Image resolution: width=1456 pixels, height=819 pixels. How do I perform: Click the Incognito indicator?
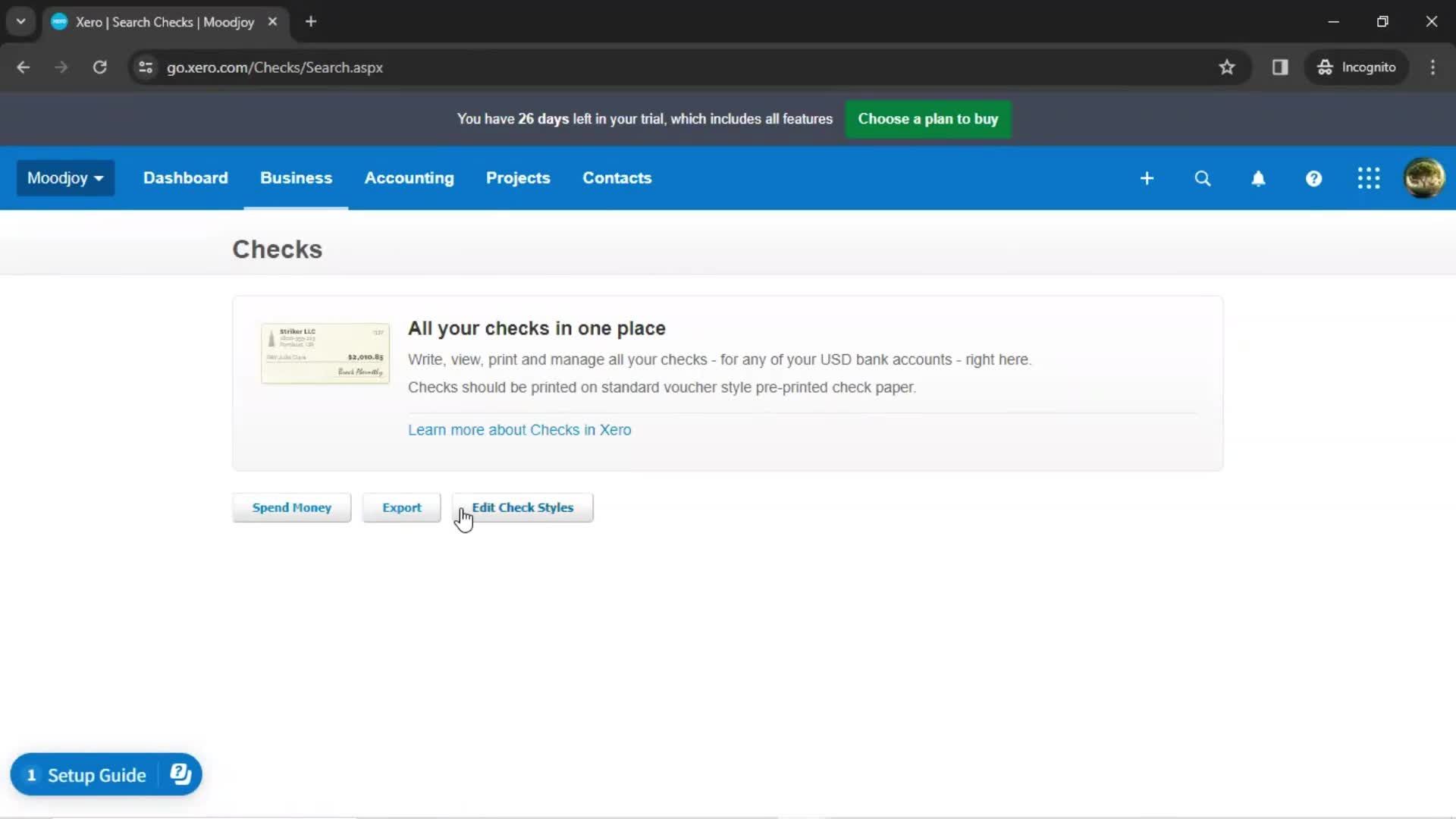tap(1357, 67)
